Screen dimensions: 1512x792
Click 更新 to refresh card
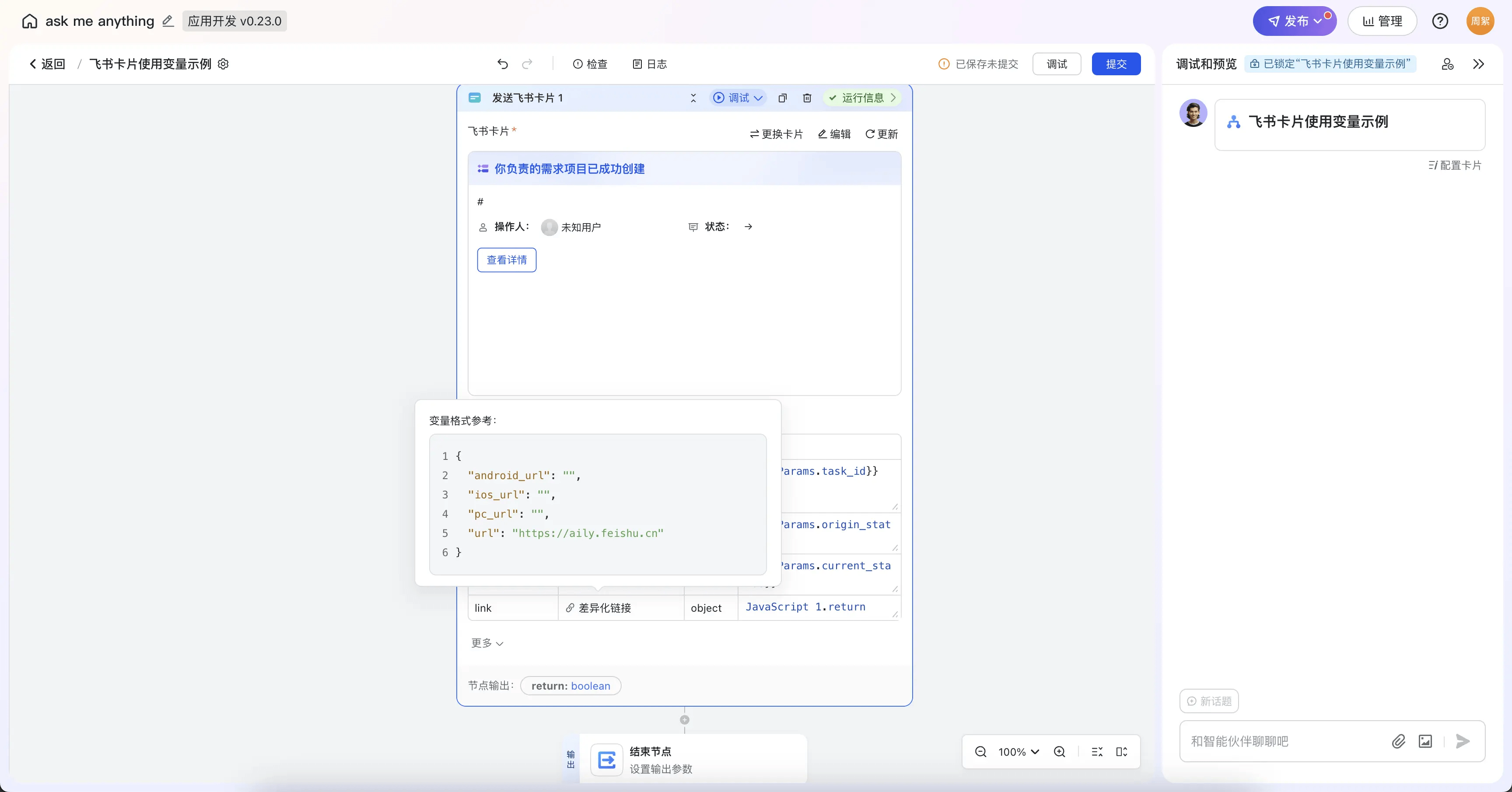(x=882, y=134)
